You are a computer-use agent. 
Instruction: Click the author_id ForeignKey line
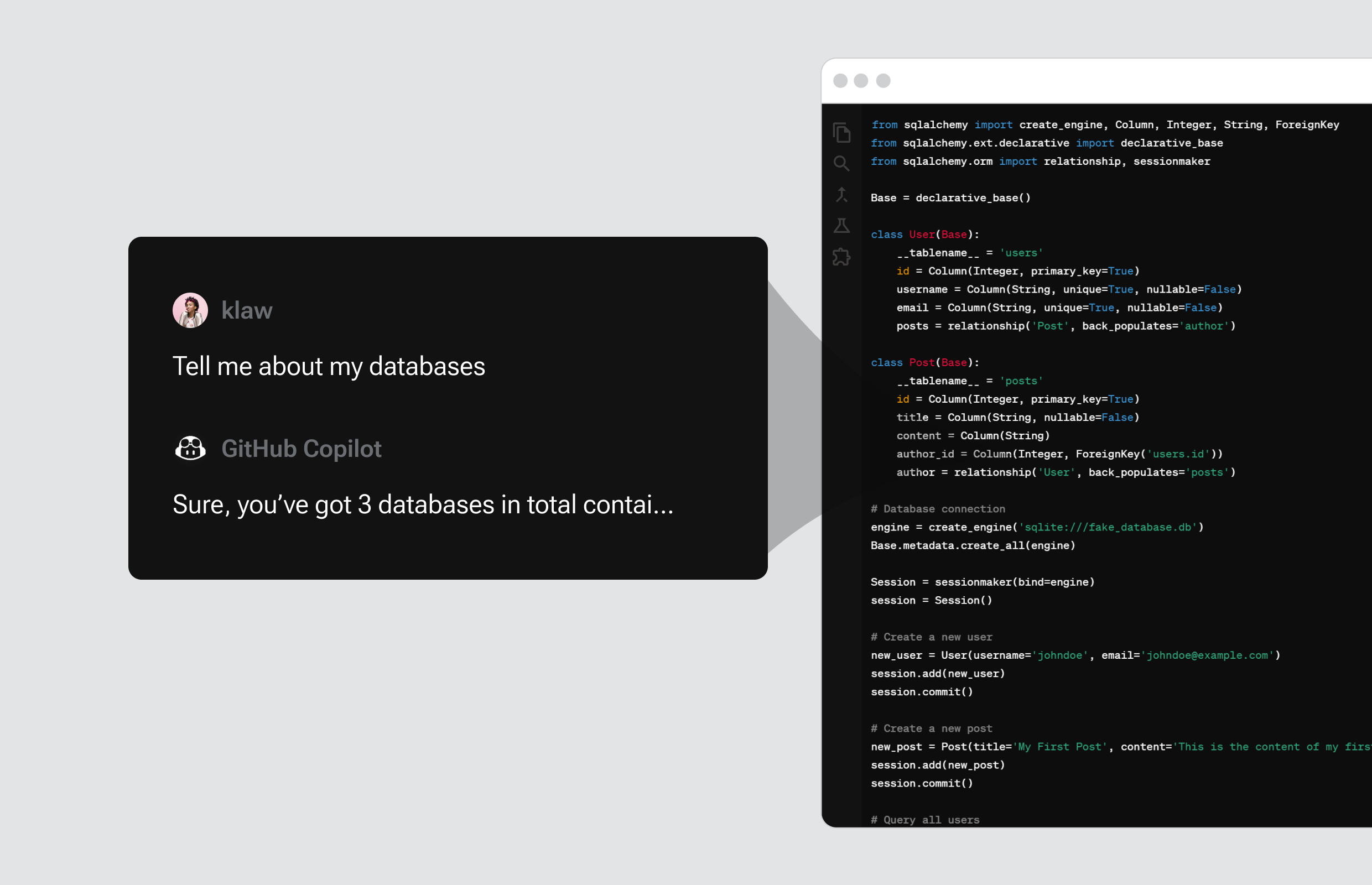pyautogui.click(x=1059, y=455)
